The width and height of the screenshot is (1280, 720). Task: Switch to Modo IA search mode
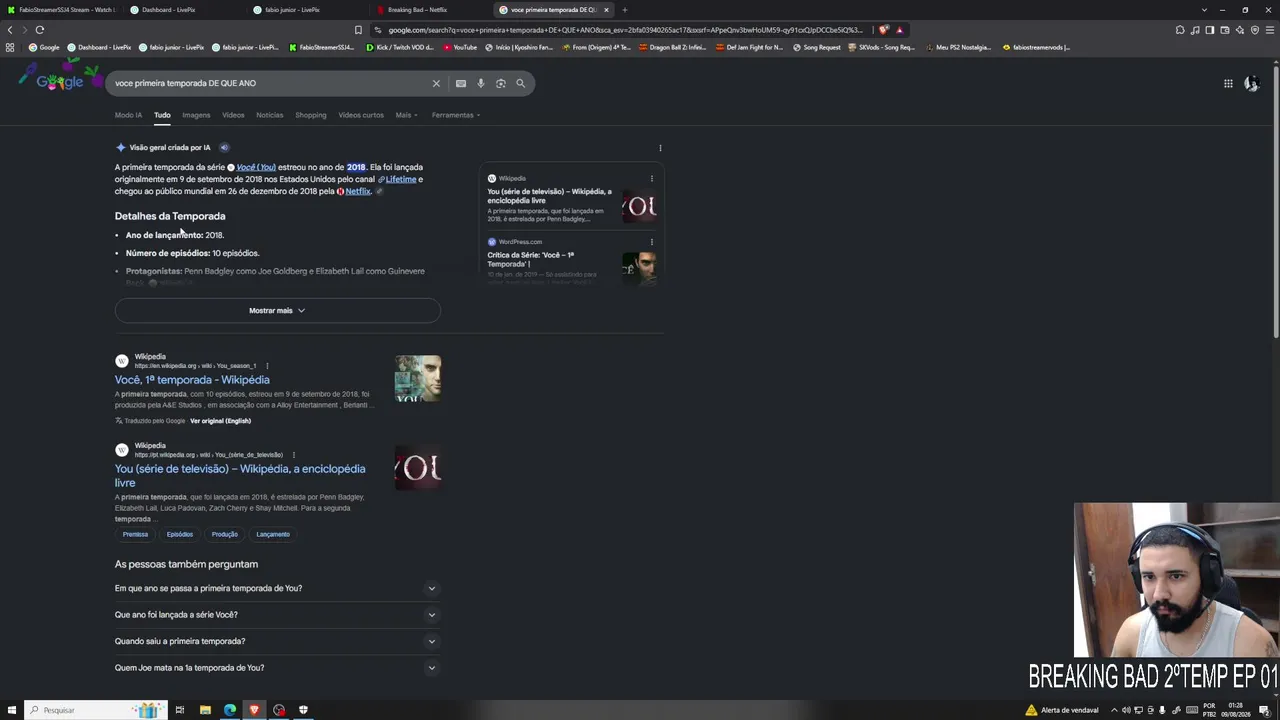[x=128, y=115]
